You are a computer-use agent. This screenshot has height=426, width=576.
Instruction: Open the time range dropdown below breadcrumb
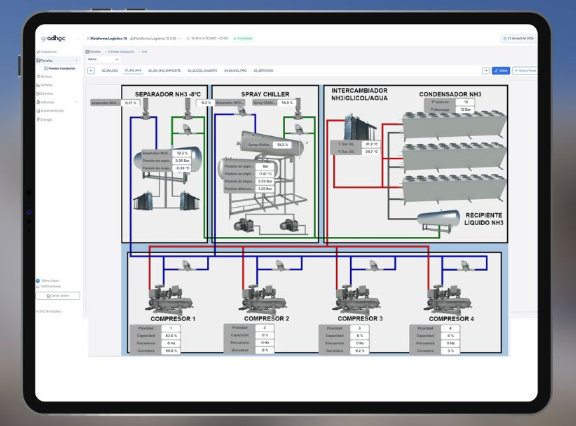coord(103,59)
